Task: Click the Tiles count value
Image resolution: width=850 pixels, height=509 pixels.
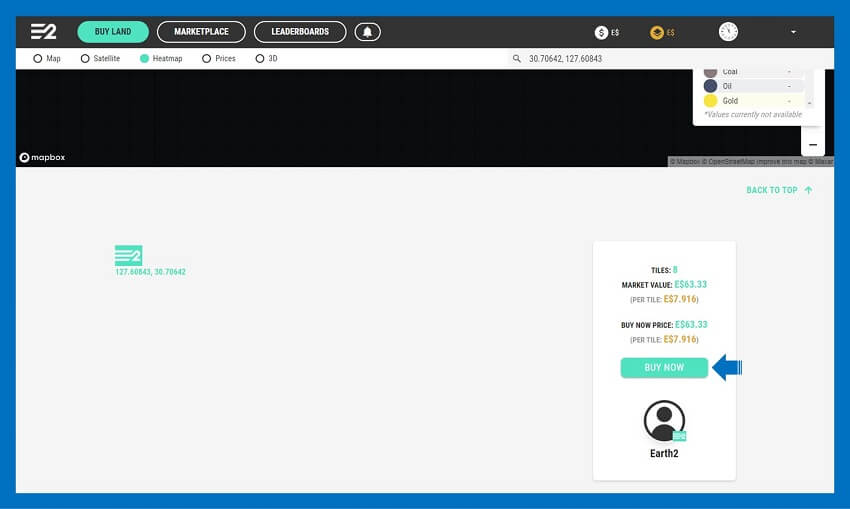Action: point(675,270)
